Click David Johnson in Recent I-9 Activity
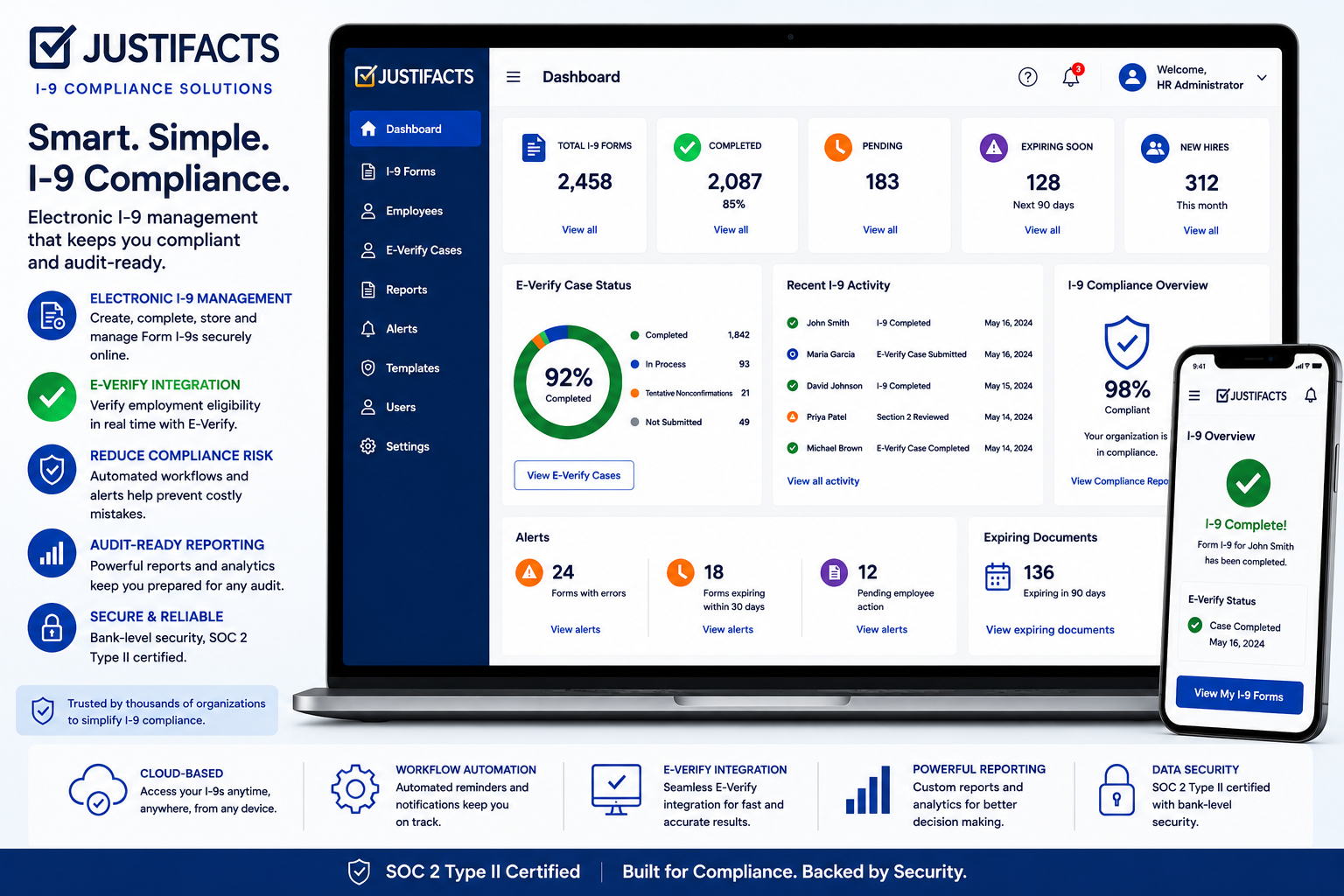1344x896 pixels. click(x=834, y=386)
